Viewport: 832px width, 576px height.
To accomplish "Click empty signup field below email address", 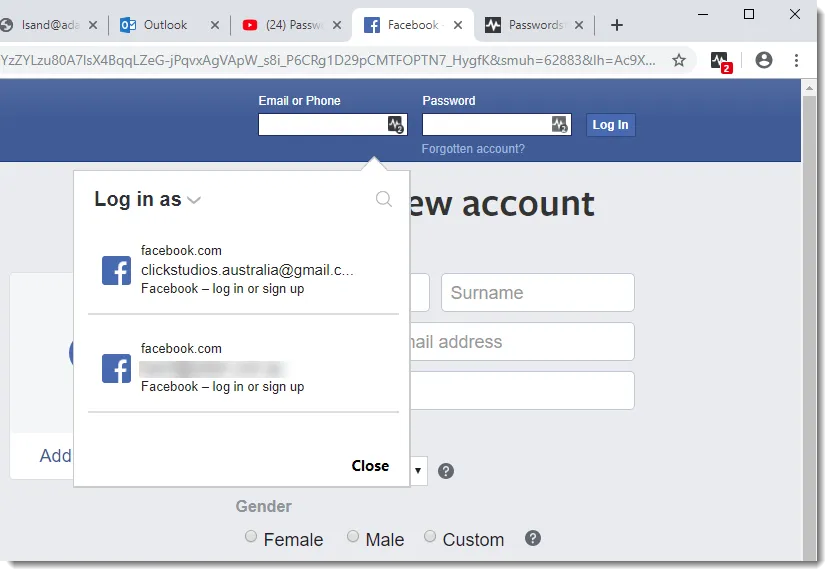I will coord(522,390).
